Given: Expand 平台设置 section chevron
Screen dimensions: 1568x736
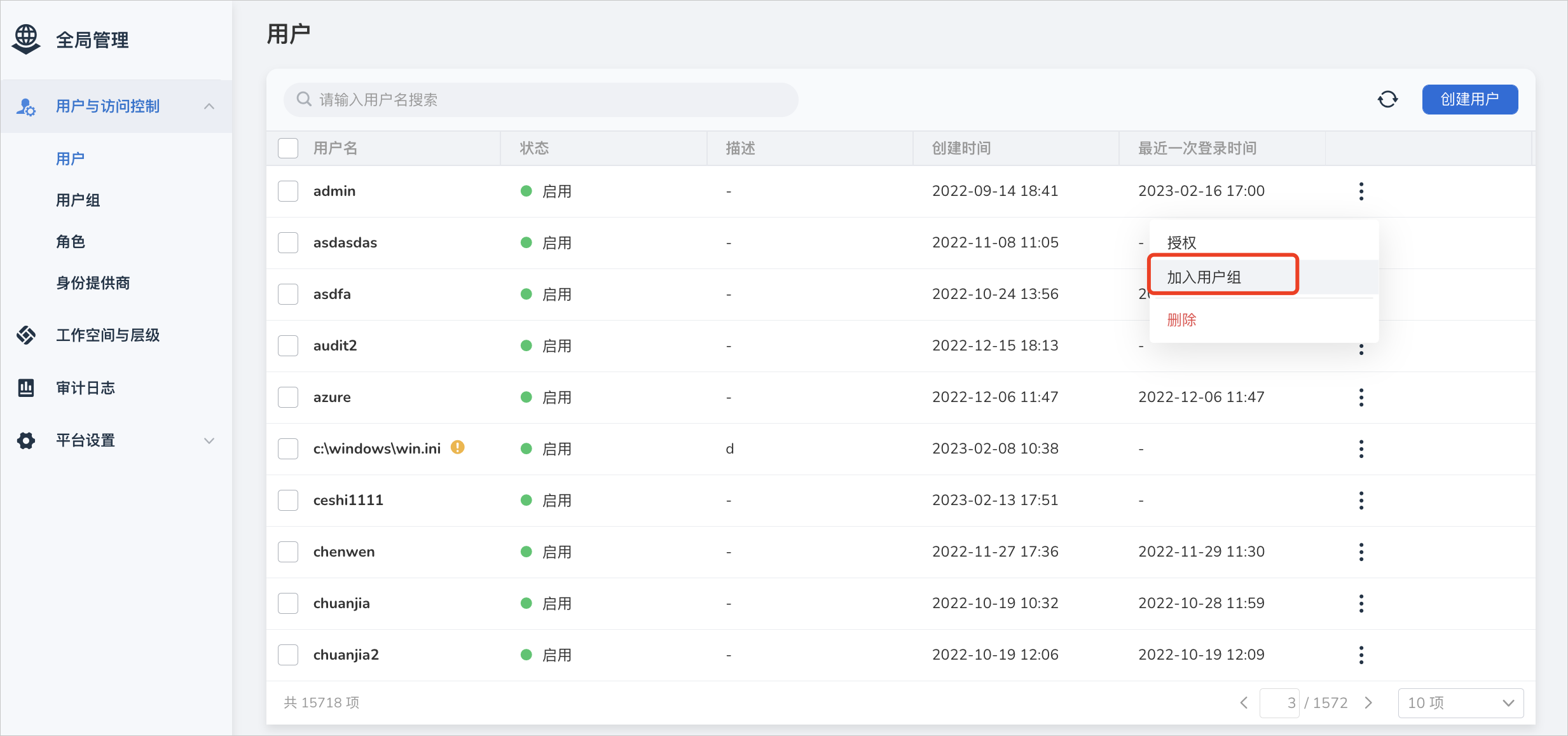Looking at the screenshot, I should (x=209, y=440).
